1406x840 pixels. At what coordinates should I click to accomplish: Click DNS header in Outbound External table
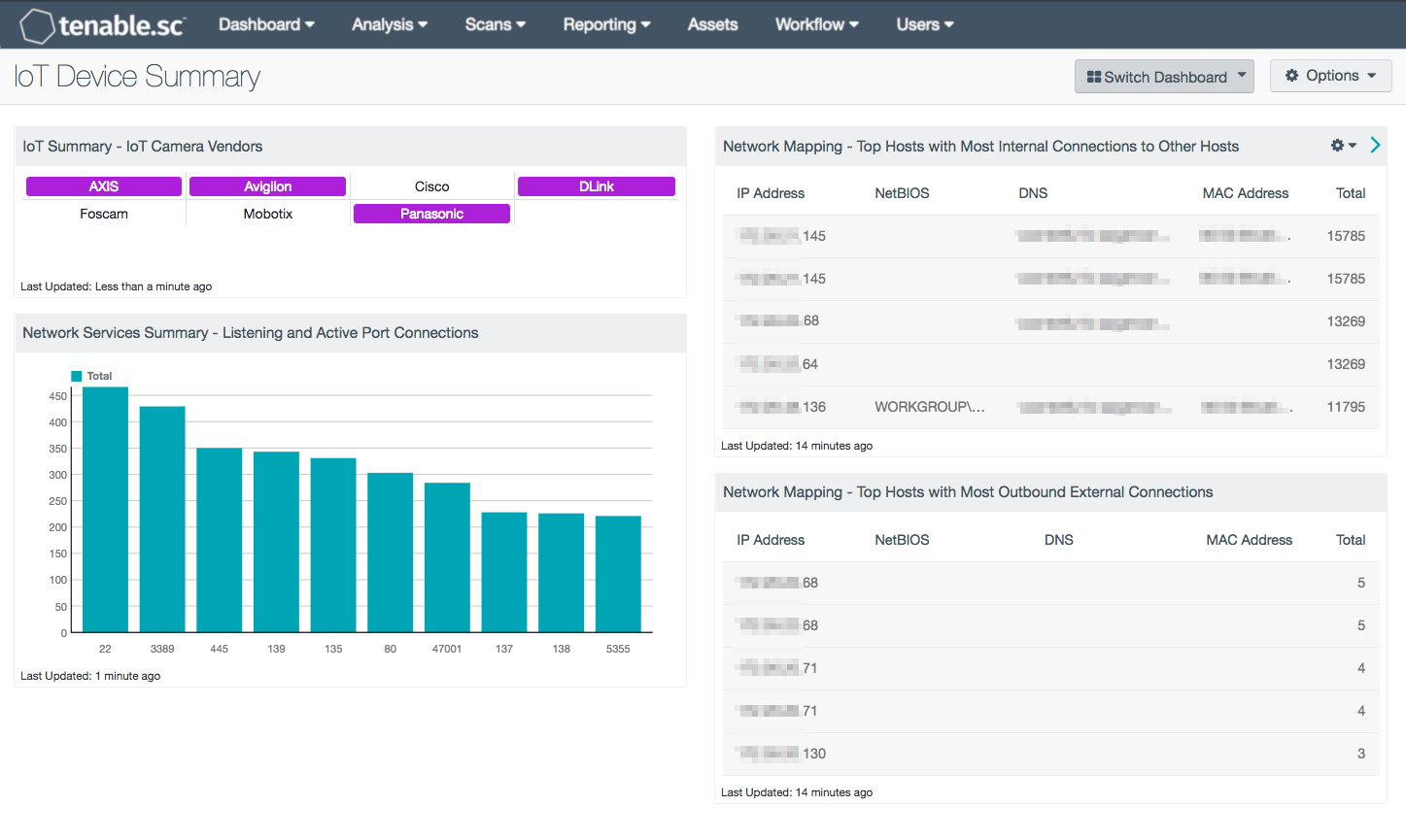coord(1059,540)
